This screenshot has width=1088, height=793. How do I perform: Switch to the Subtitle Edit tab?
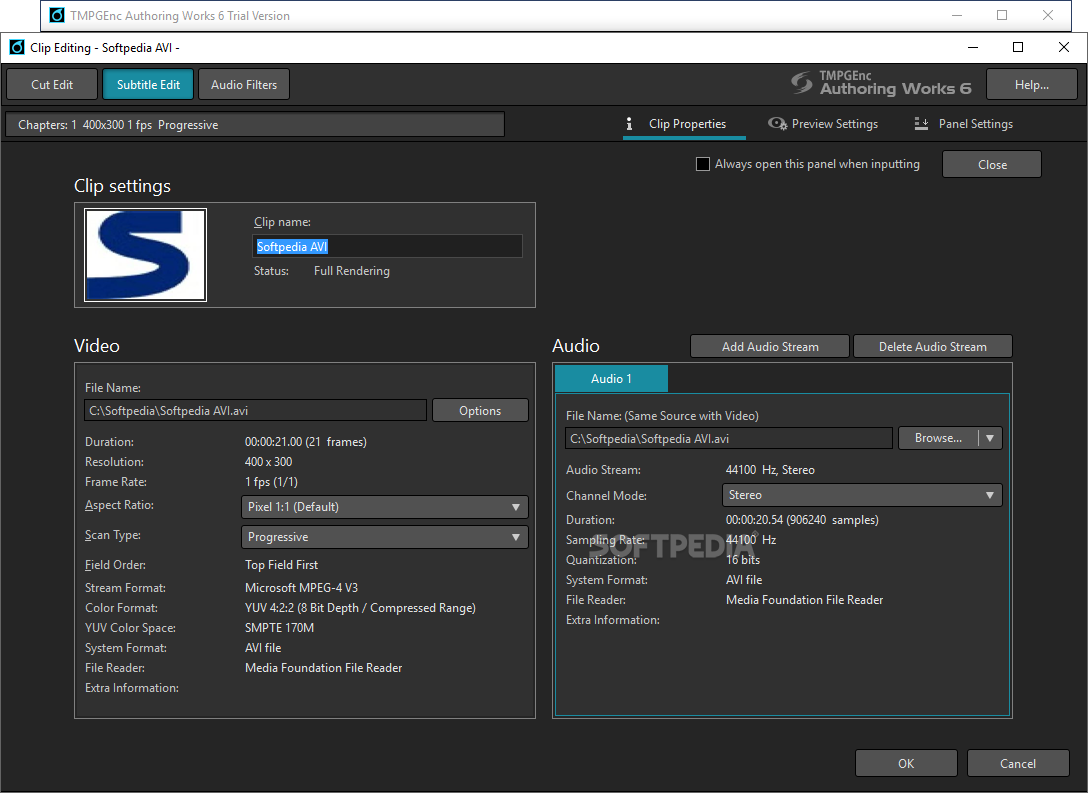148,85
